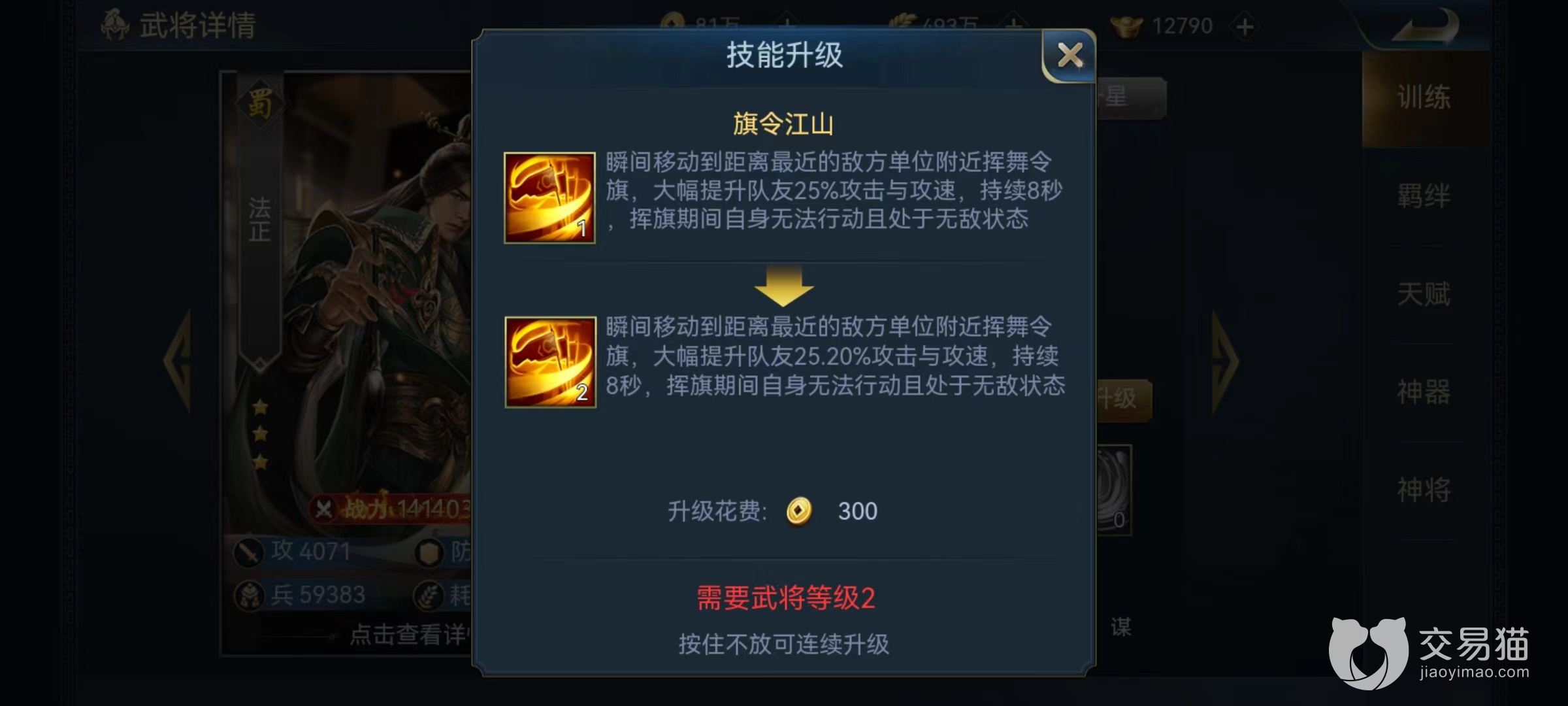Add more ingots with plus icon
The height and width of the screenshot is (706, 1568).
tap(1245, 27)
